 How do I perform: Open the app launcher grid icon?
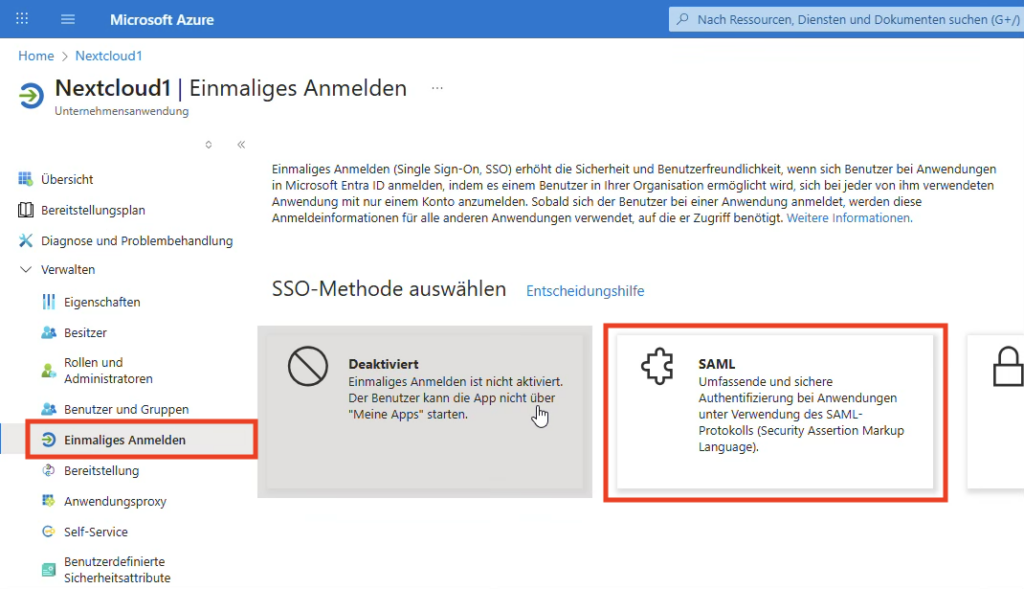[x=22, y=19]
